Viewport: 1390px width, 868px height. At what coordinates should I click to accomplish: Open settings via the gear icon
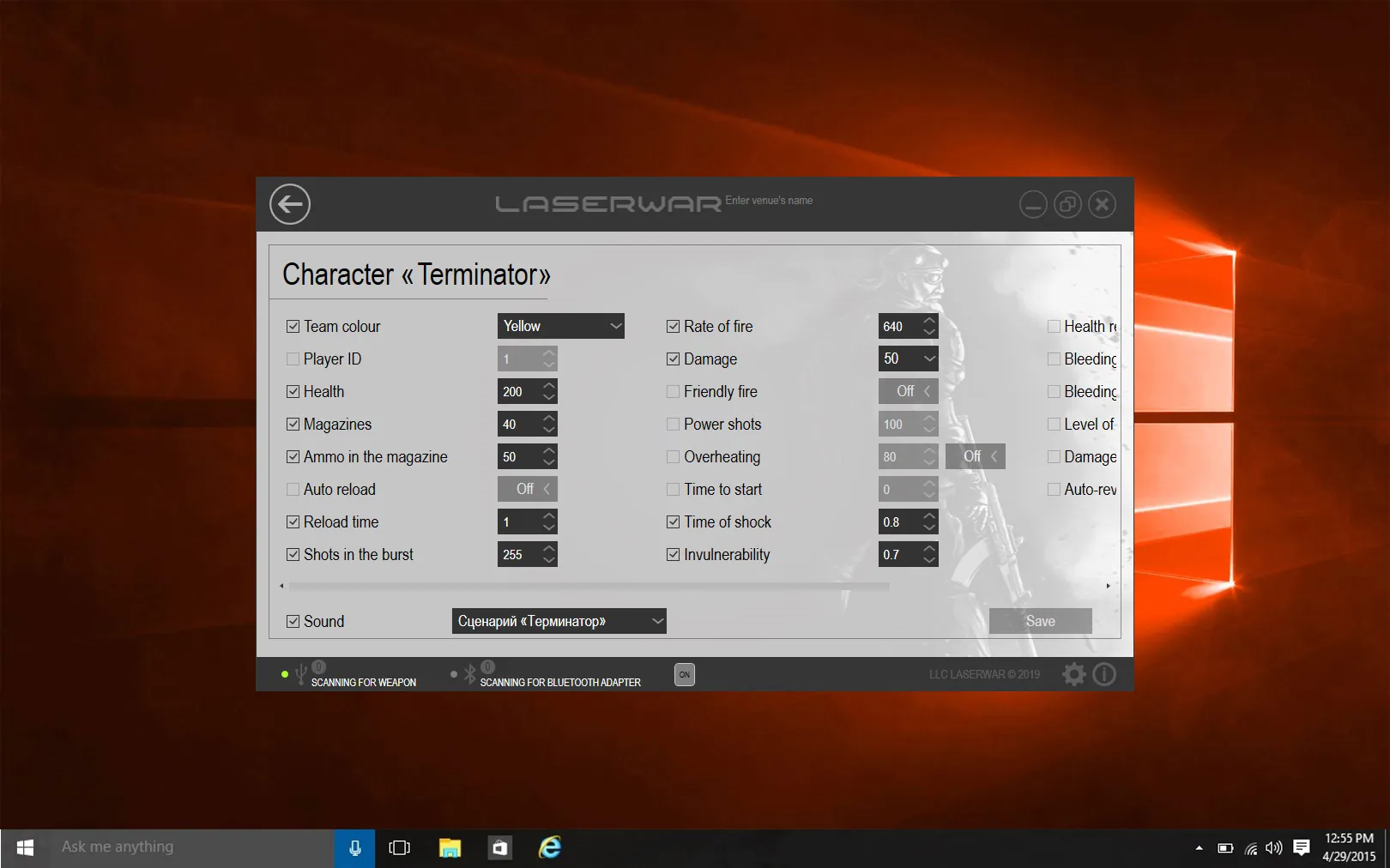tap(1073, 674)
